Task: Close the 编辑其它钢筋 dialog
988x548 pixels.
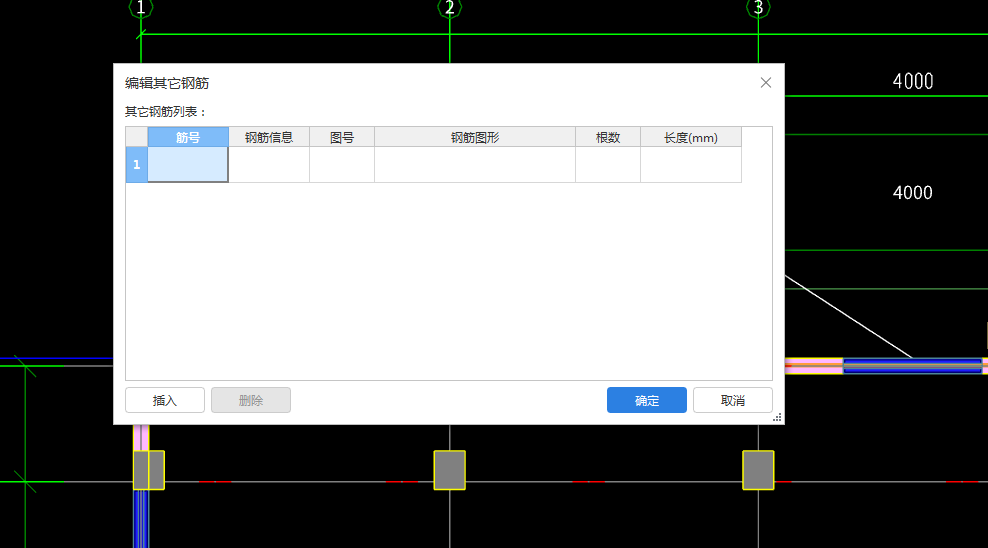Action: coord(766,83)
